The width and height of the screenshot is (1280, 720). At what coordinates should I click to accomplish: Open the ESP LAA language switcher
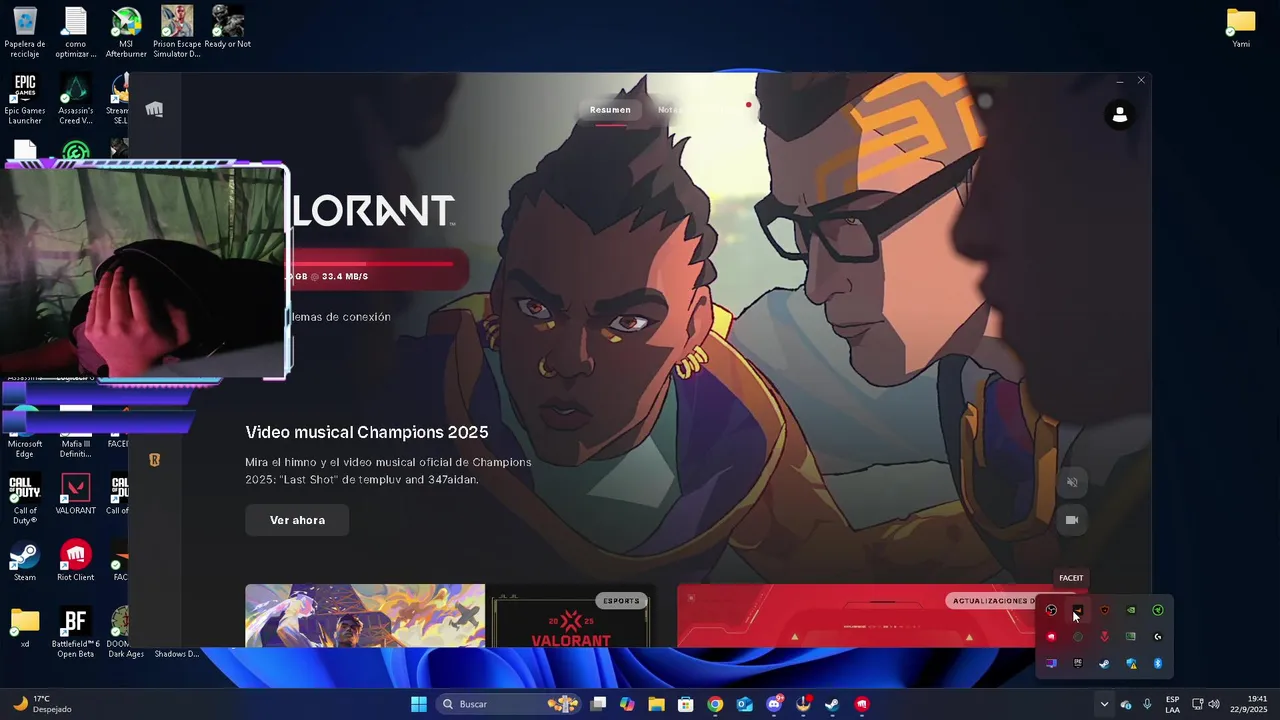click(x=1172, y=704)
